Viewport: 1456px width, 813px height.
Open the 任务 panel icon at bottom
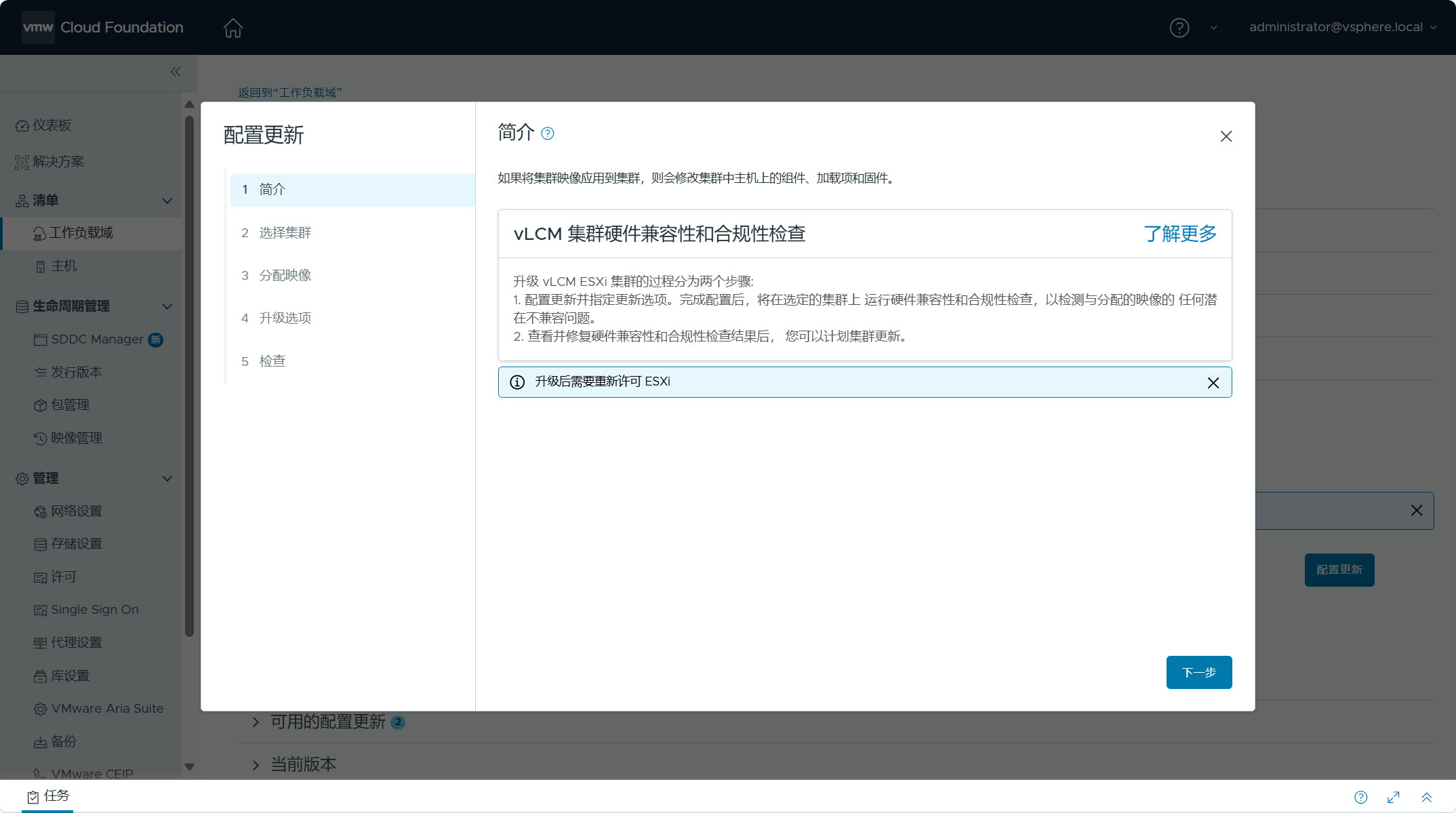click(33, 797)
